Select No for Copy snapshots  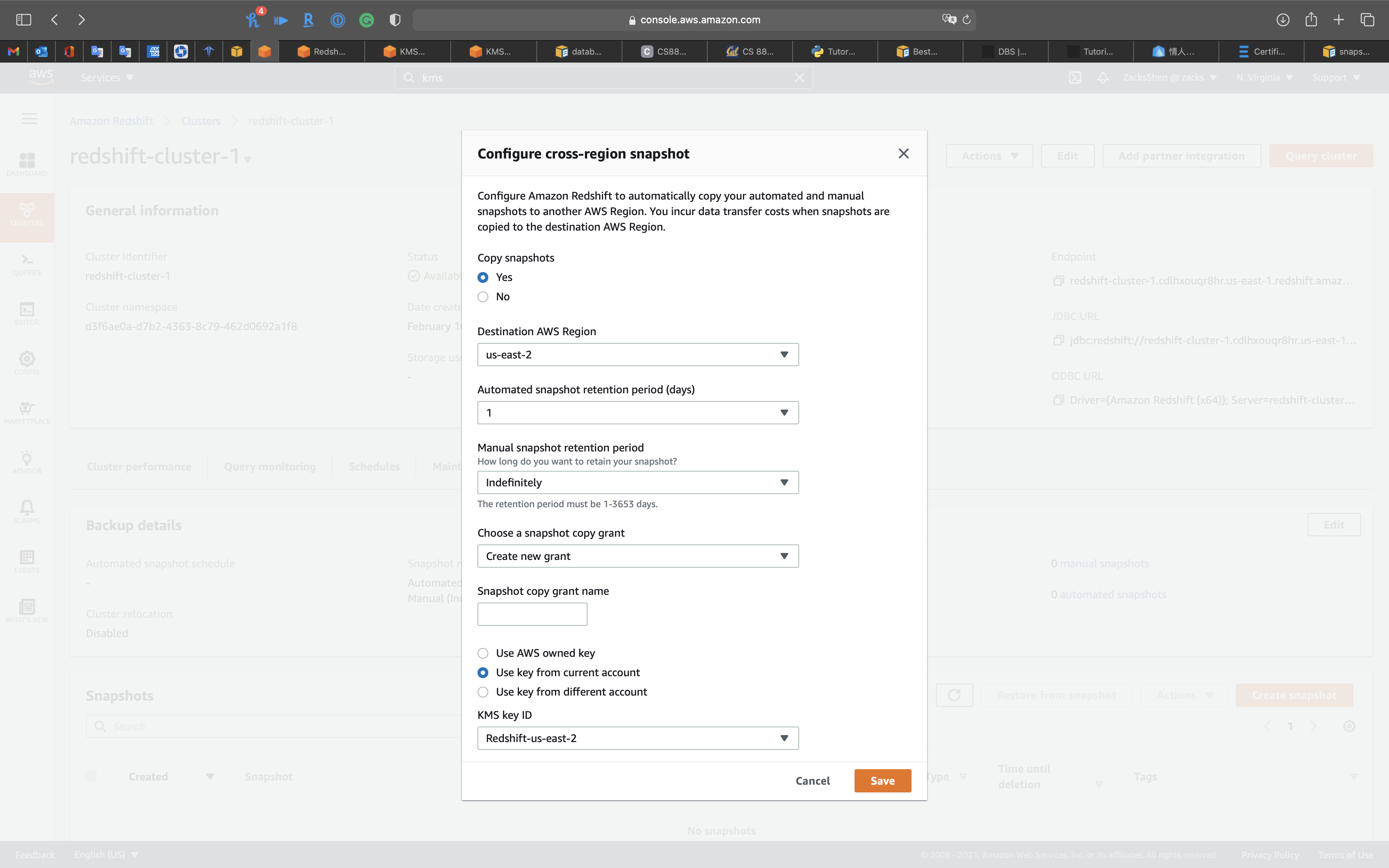(x=483, y=297)
